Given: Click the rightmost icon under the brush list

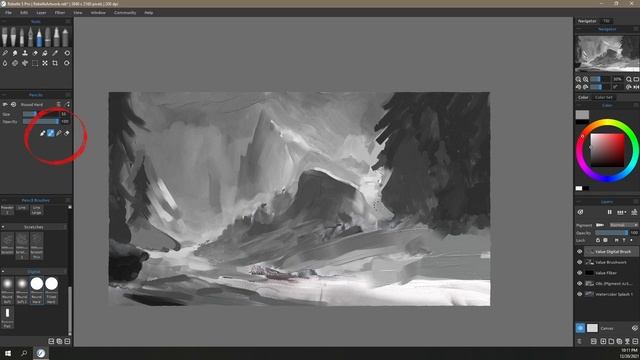Looking at the screenshot, I should point(67,341).
